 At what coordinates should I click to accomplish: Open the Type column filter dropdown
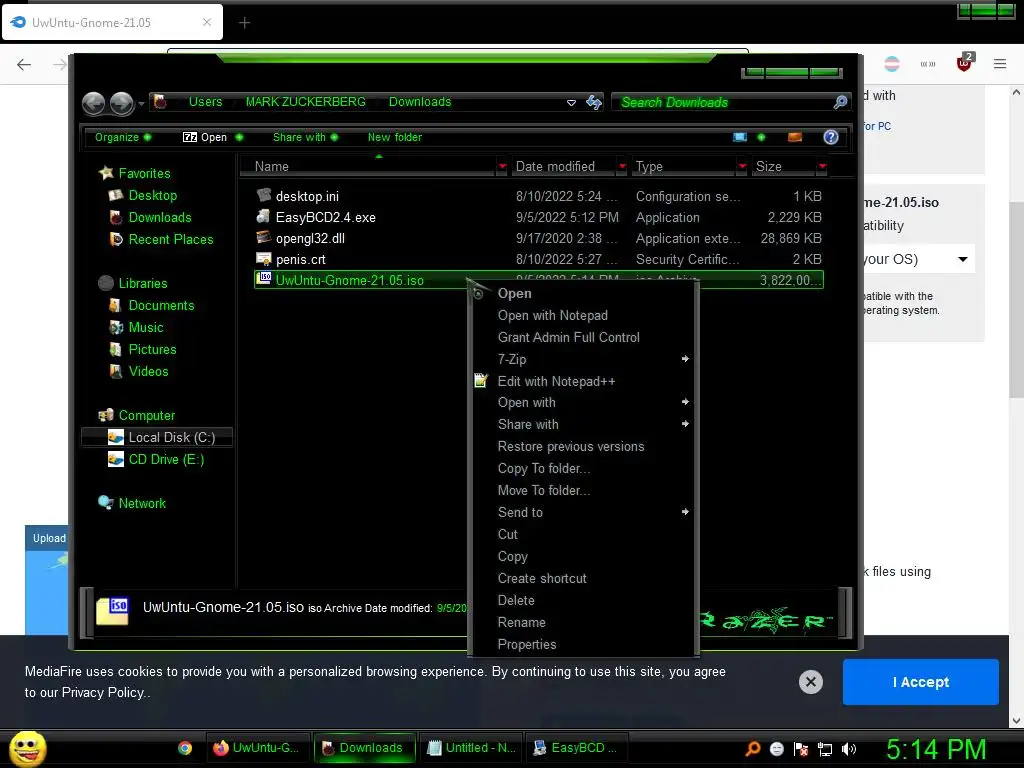click(742, 167)
